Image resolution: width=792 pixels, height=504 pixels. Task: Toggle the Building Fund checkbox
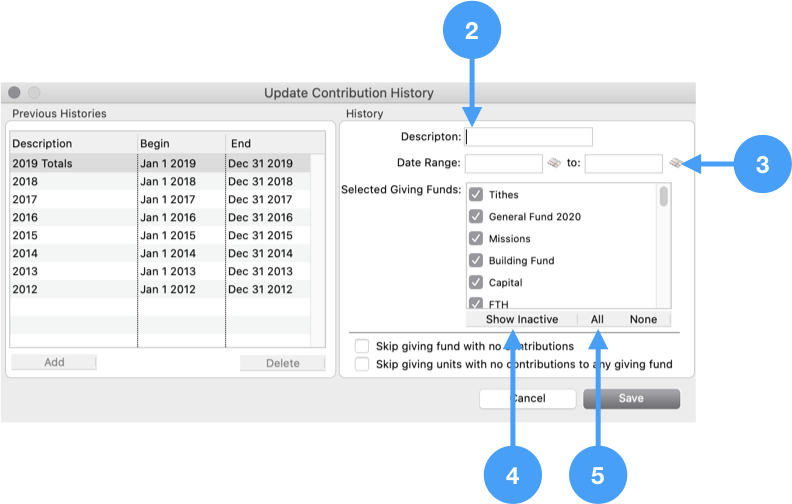click(476, 261)
